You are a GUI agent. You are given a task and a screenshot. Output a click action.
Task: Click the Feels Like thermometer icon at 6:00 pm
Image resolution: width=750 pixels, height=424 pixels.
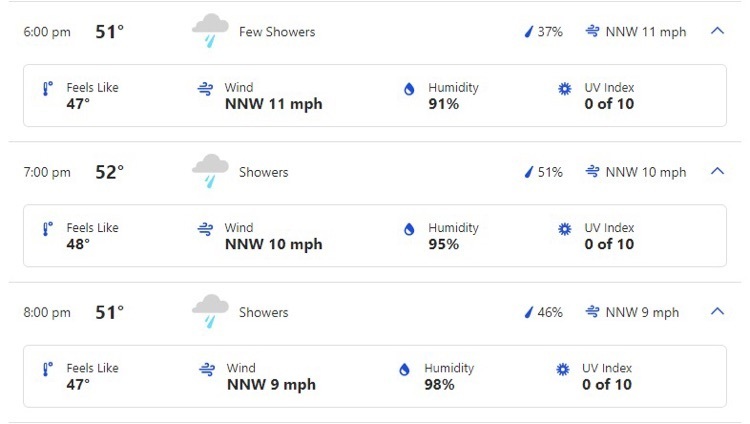[x=47, y=89]
